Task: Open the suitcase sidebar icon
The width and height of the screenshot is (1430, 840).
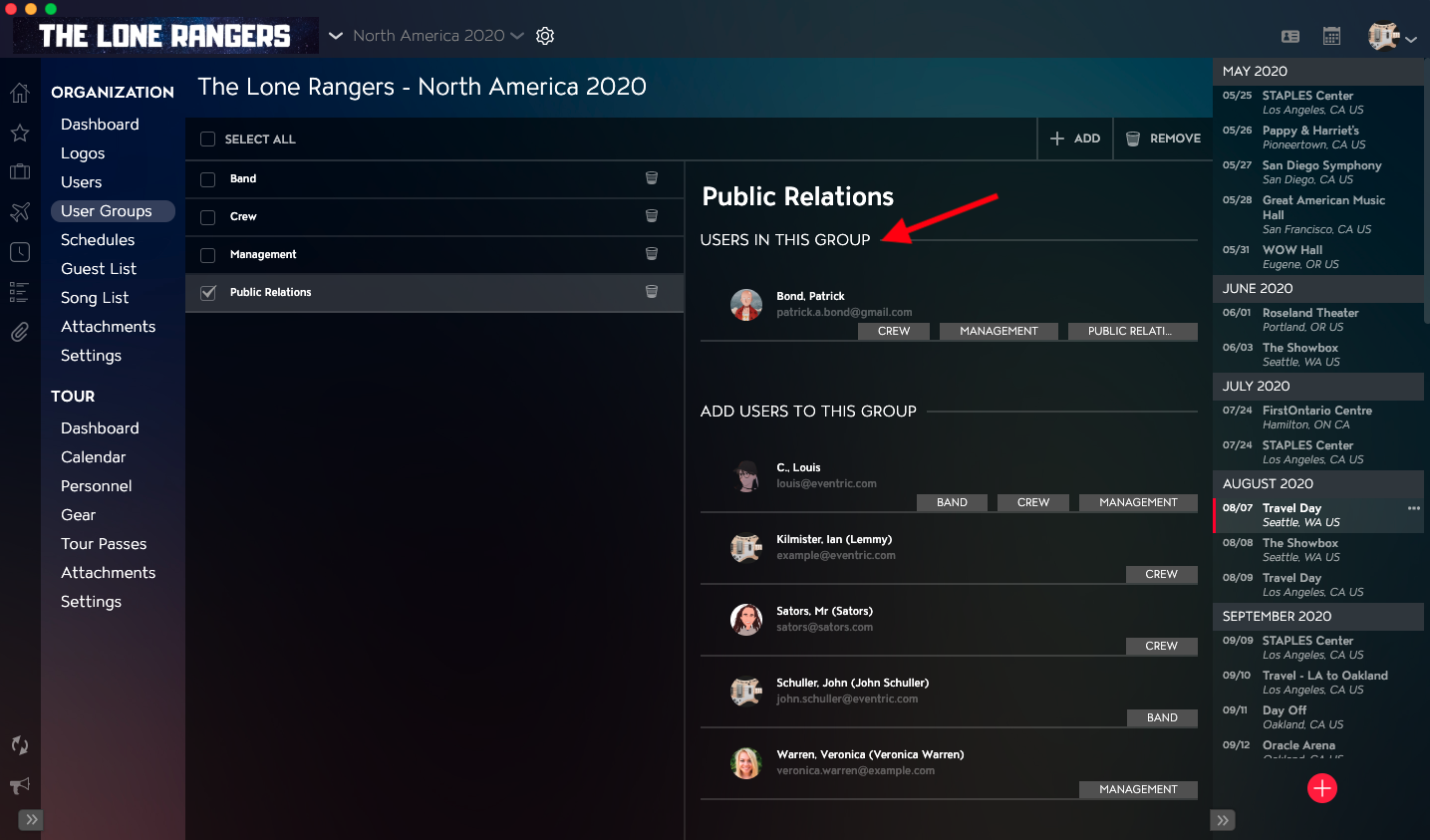Action: pos(20,171)
